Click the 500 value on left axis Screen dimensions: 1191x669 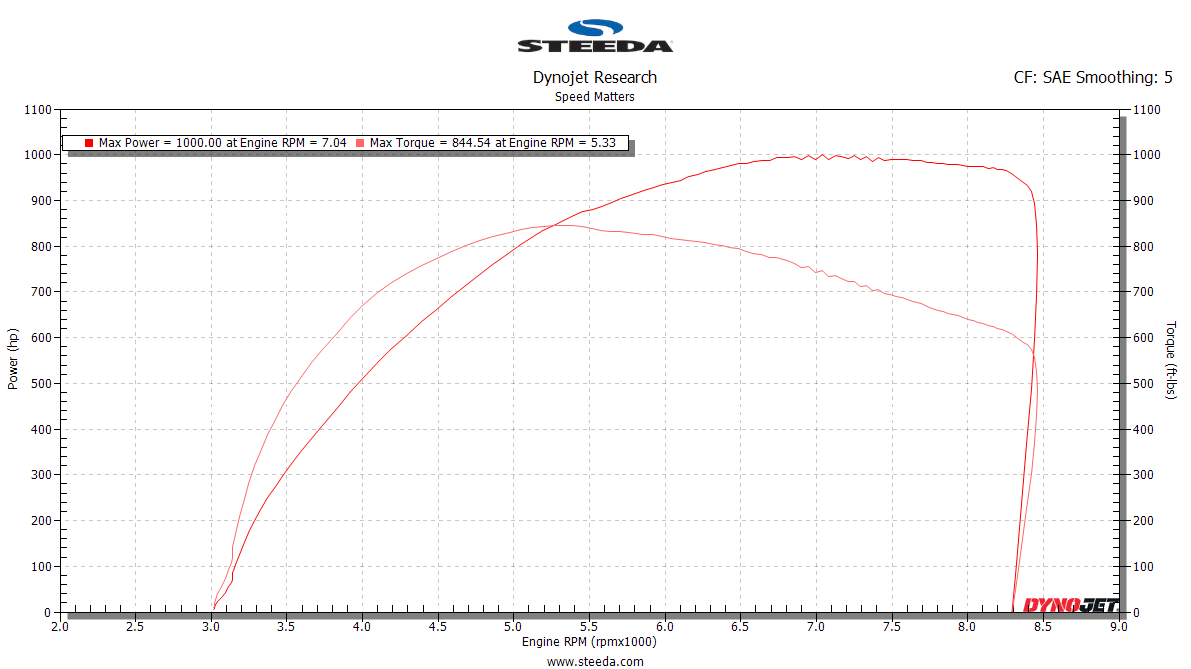click(x=41, y=383)
